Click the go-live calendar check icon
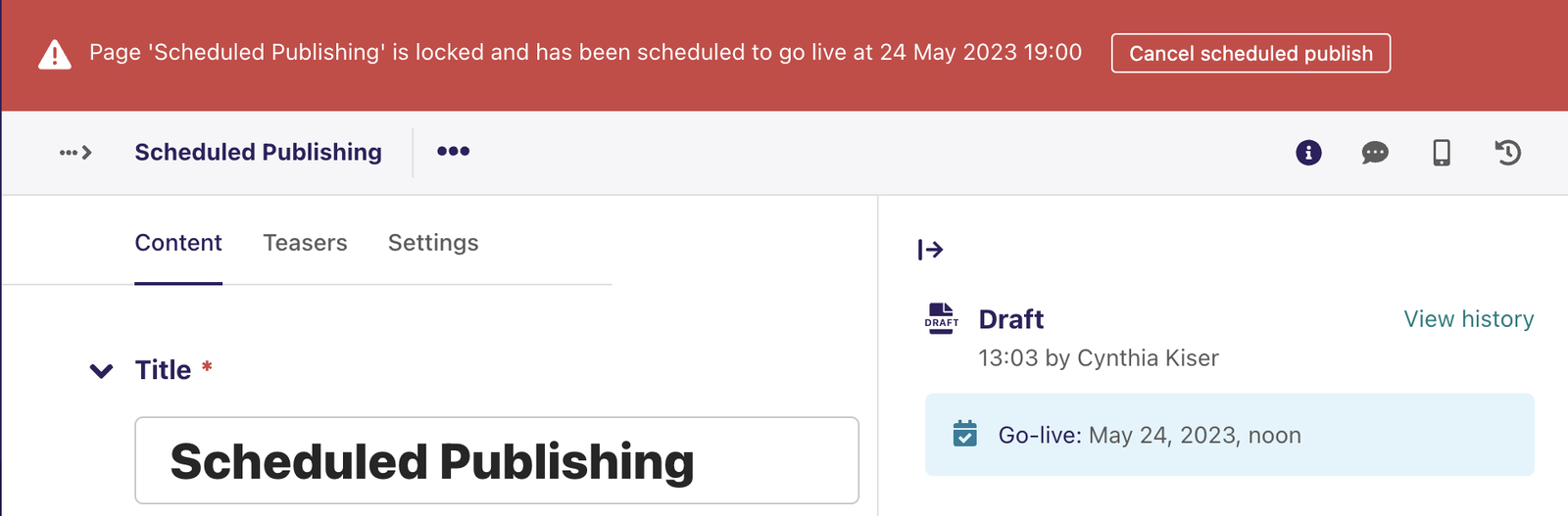This screenshot has width=1568, height=516. [x=965, y=434]
